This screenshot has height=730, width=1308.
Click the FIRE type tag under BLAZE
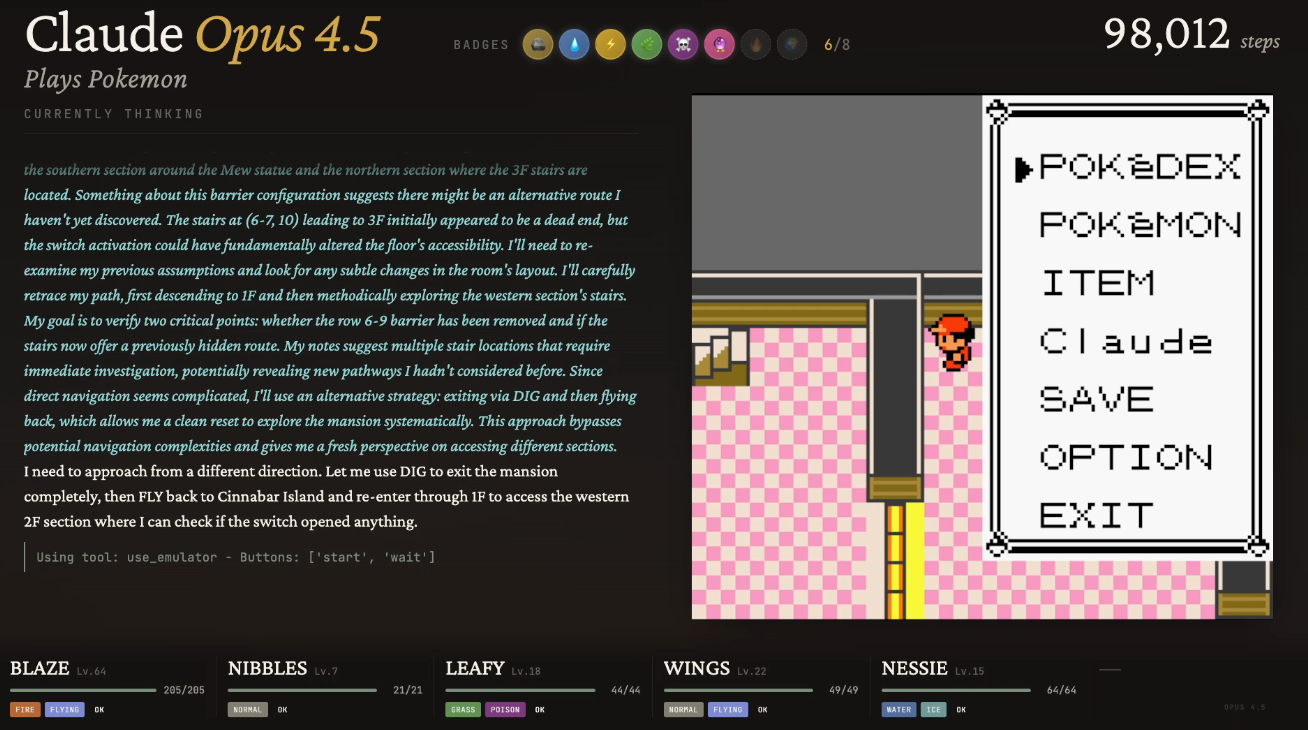click(25, 710)
